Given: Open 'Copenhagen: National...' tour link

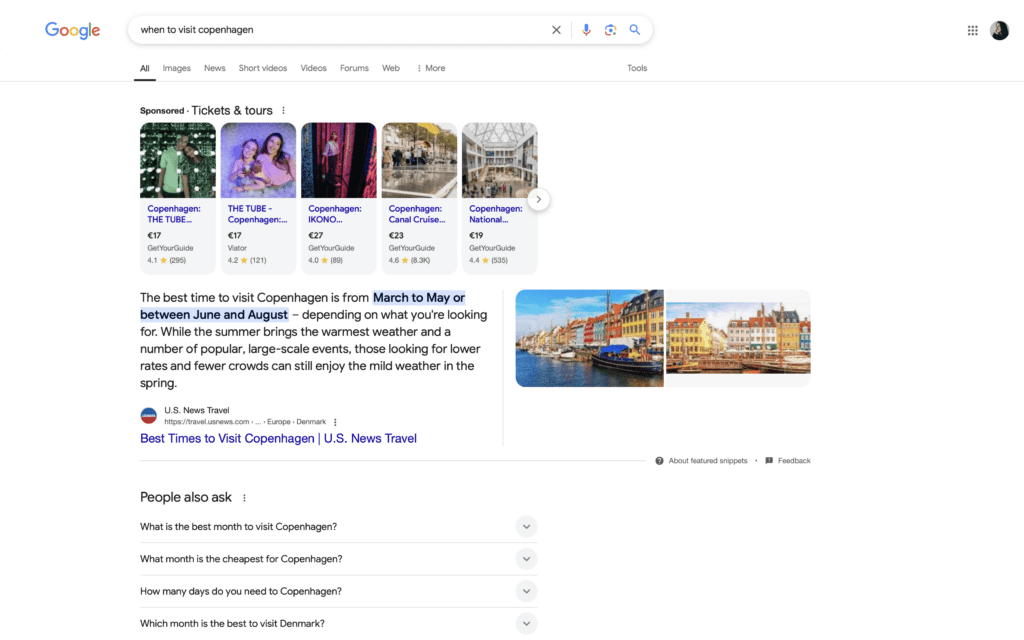Looking at the screenshot, I should click(496, 214).
